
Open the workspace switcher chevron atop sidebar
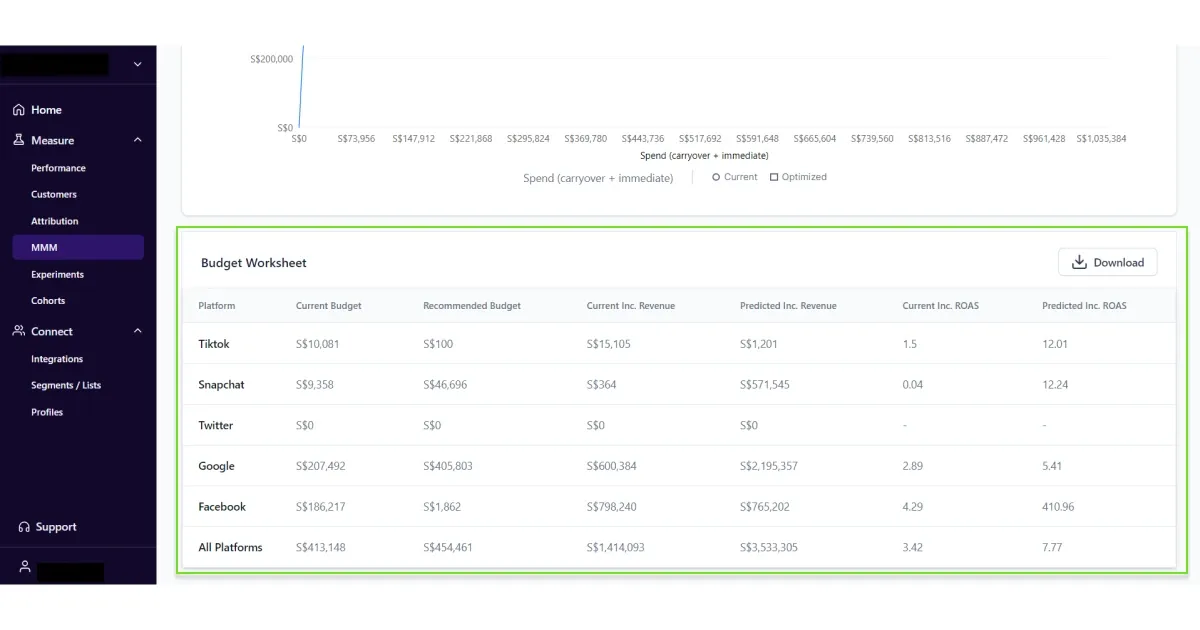137,65
